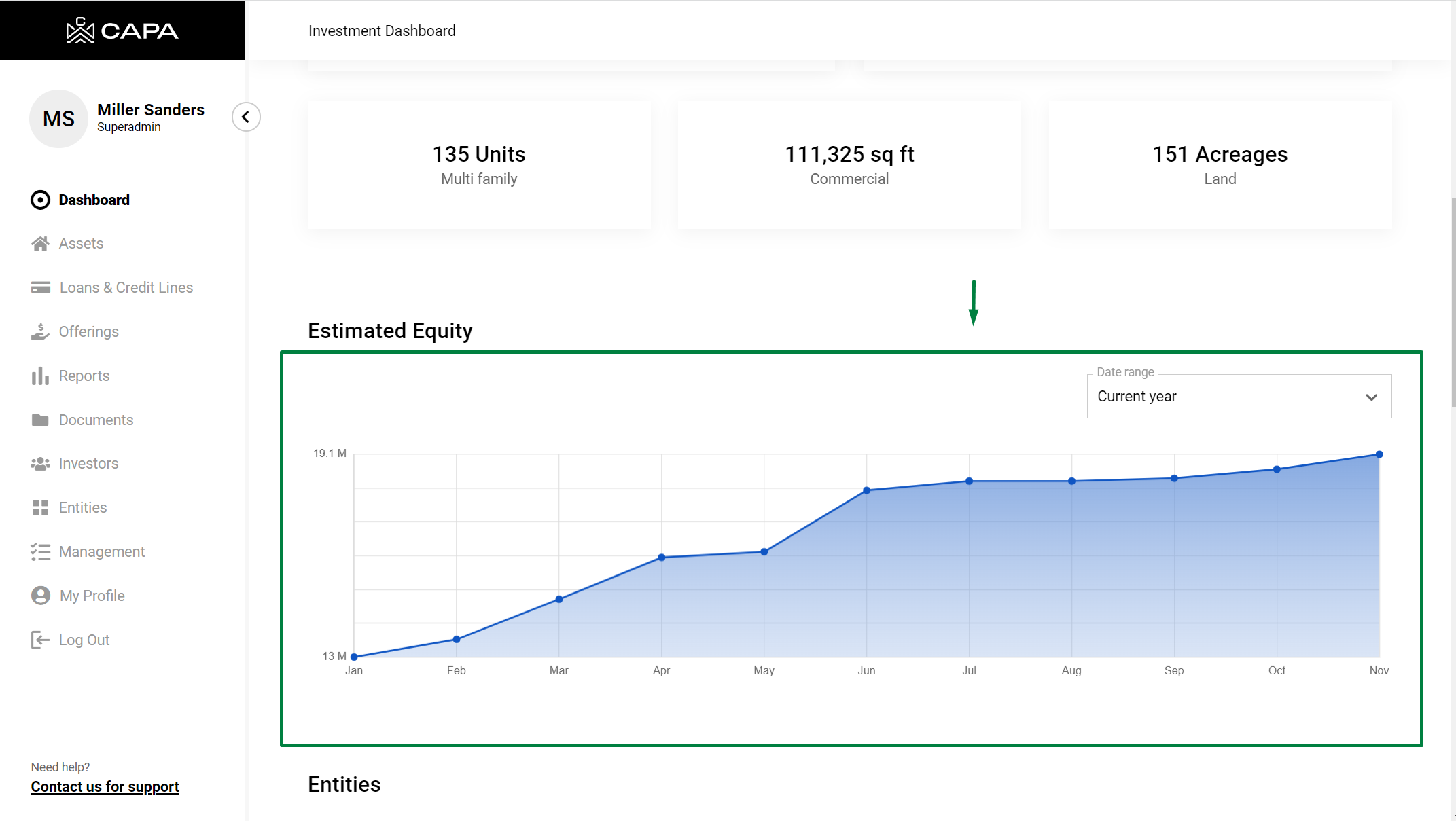Open the My Profile menu item
This screenshot has width=1456, height=821.
pyautogui.click(x=92, y=596)
